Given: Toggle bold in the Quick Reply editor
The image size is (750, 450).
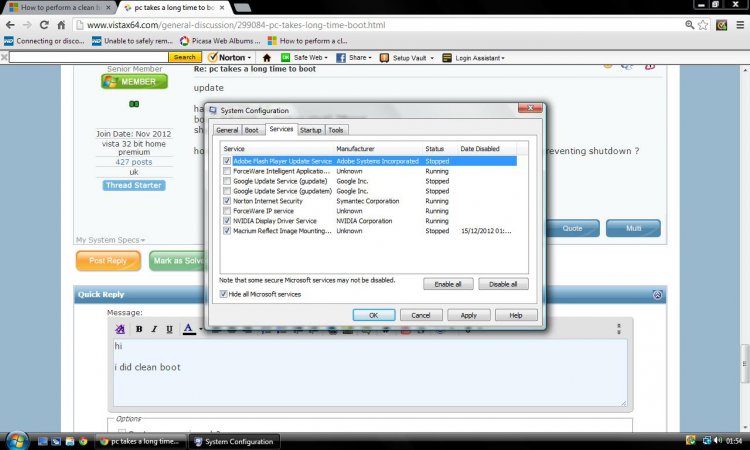Looking at the screenshot, I should (139, 329).
